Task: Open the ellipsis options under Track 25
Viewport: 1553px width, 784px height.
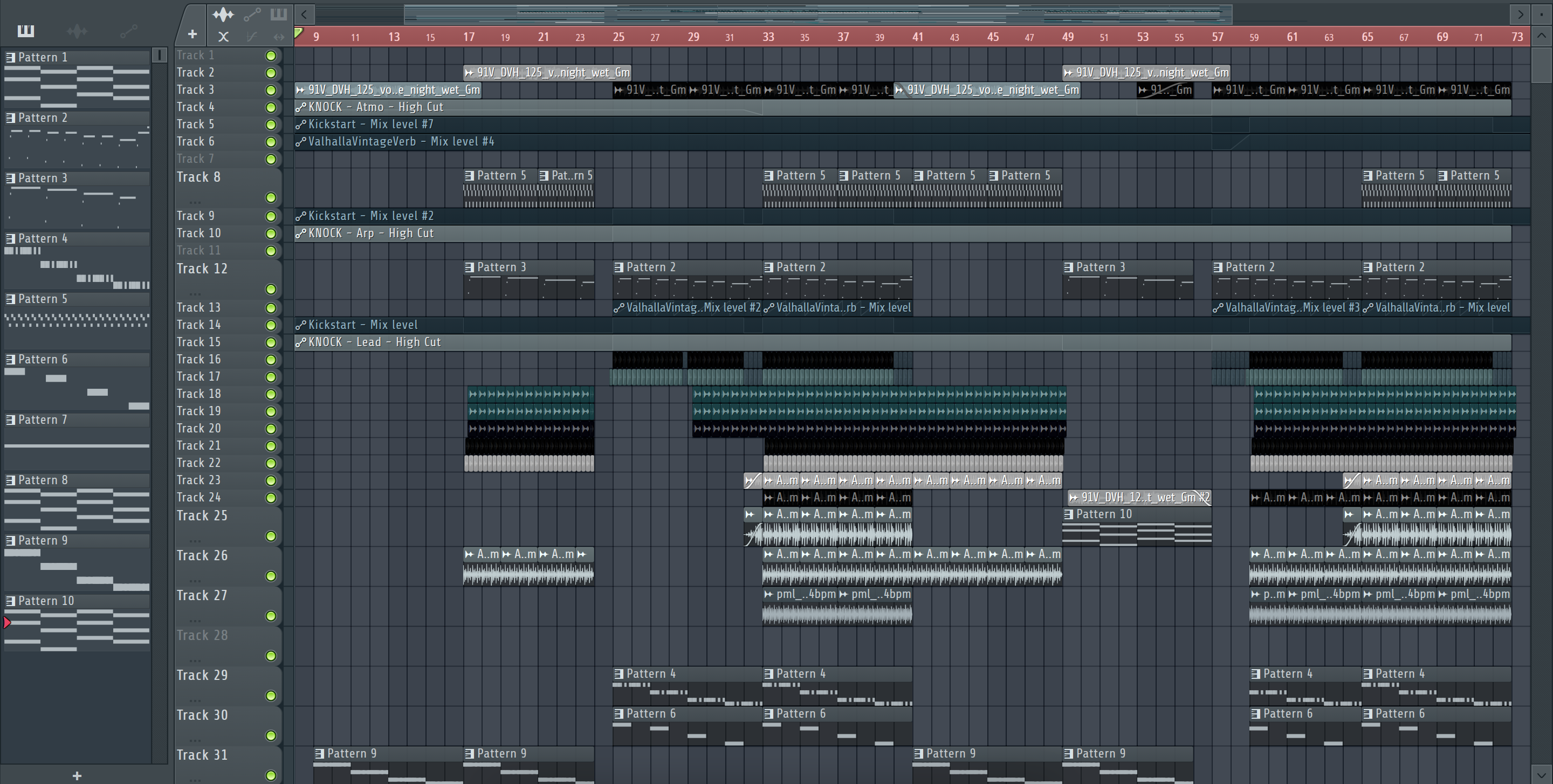Action: [194, 540]
